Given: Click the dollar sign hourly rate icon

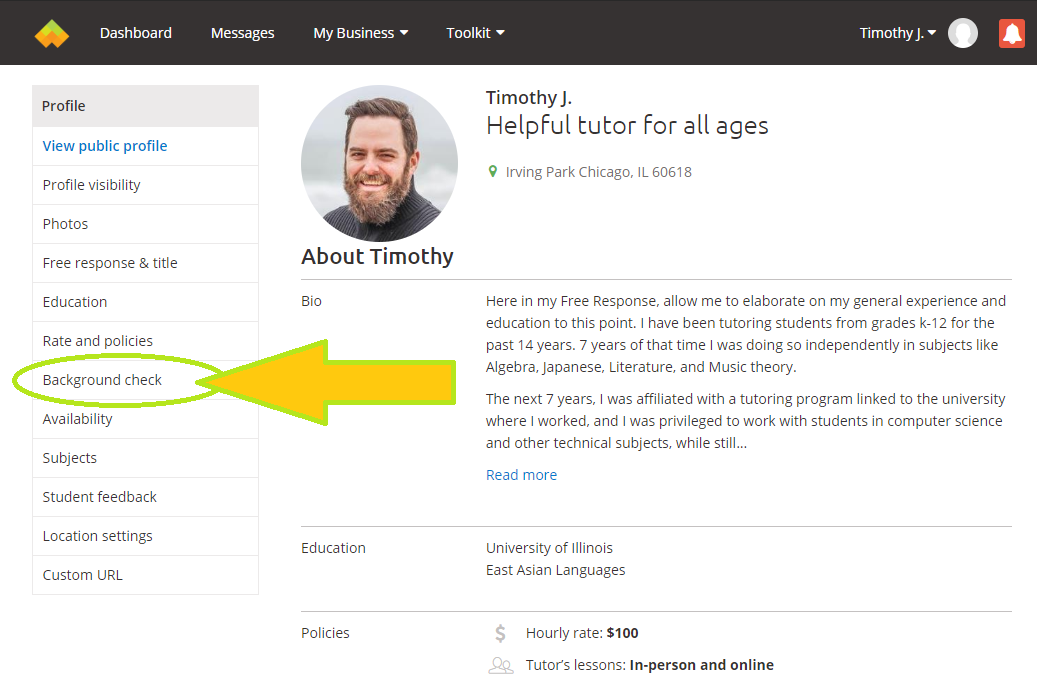Looking at the screenshot, I should (x=501, y=633).
